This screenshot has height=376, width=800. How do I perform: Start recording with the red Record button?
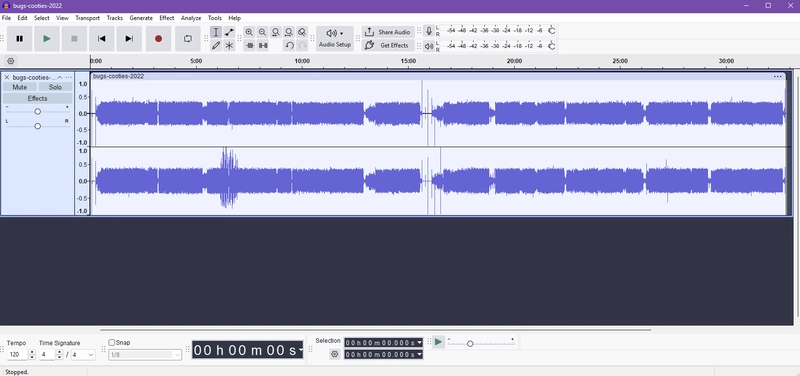pos(158,39)
